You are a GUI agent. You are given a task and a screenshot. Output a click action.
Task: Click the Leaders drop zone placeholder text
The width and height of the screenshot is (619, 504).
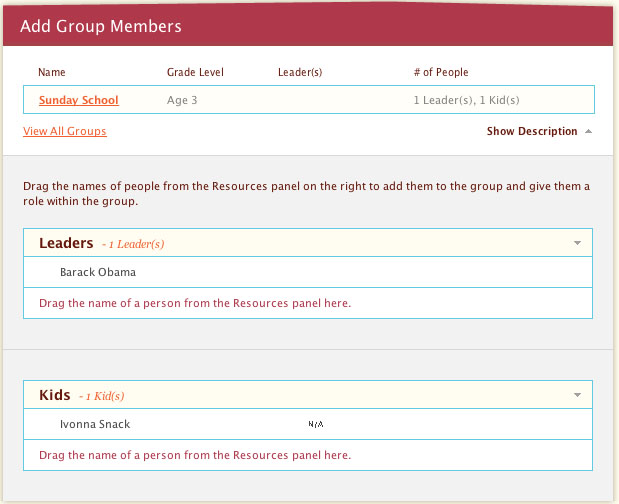tap(195, 302)
